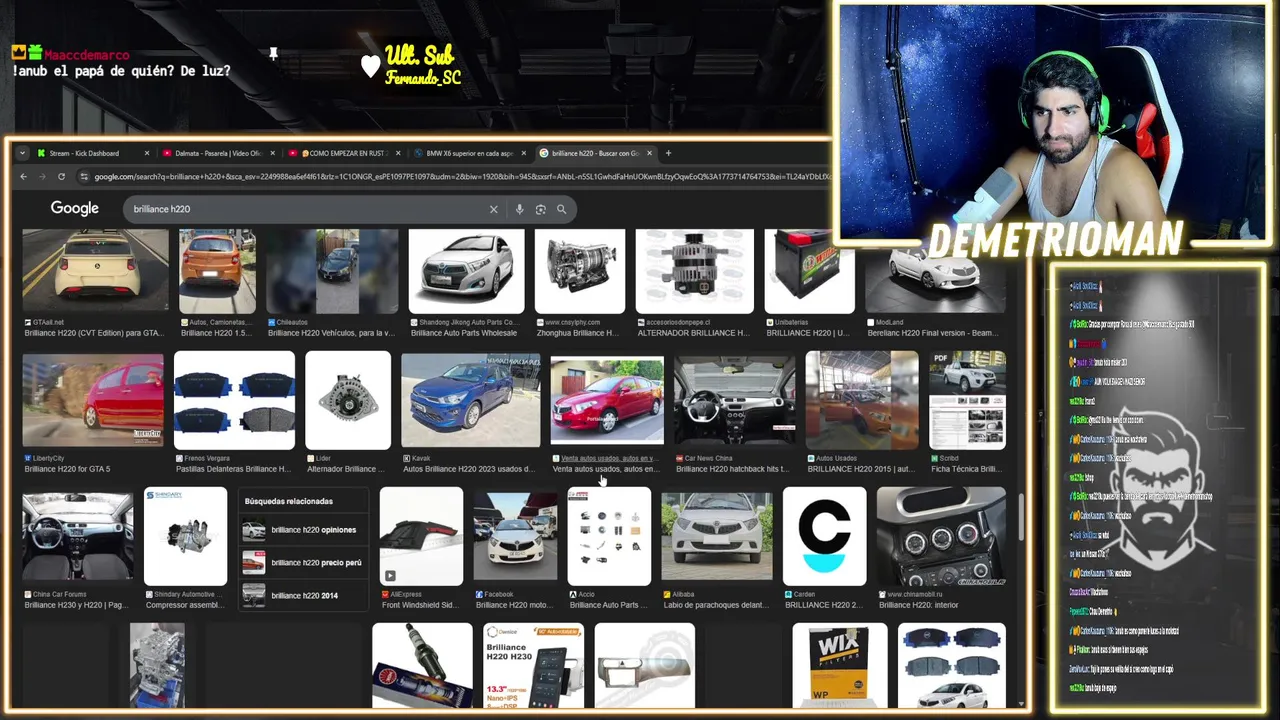The height and width of the screenshot is (720, 1280).
Task: Open a new tab with the plus icon
Action: click(669, 153)
